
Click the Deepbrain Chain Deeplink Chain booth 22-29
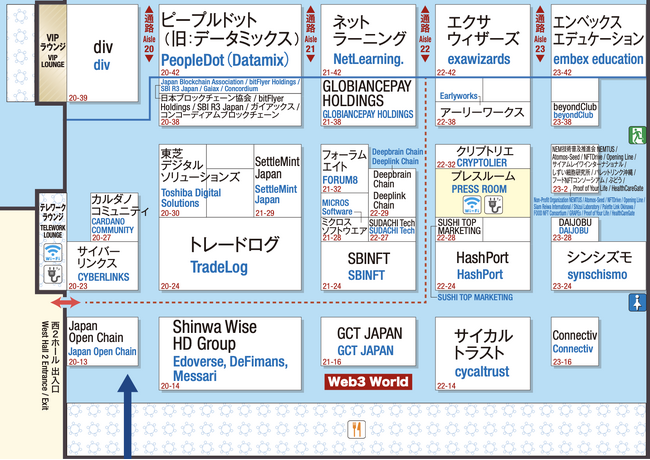tap(392, 193)
